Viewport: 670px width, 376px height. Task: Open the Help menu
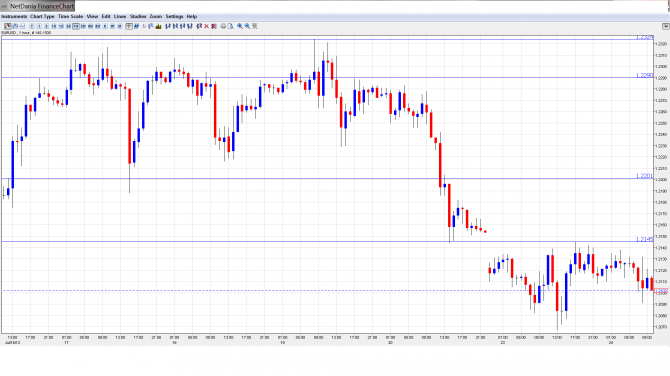pyautogui.click(x=192, y=16)
